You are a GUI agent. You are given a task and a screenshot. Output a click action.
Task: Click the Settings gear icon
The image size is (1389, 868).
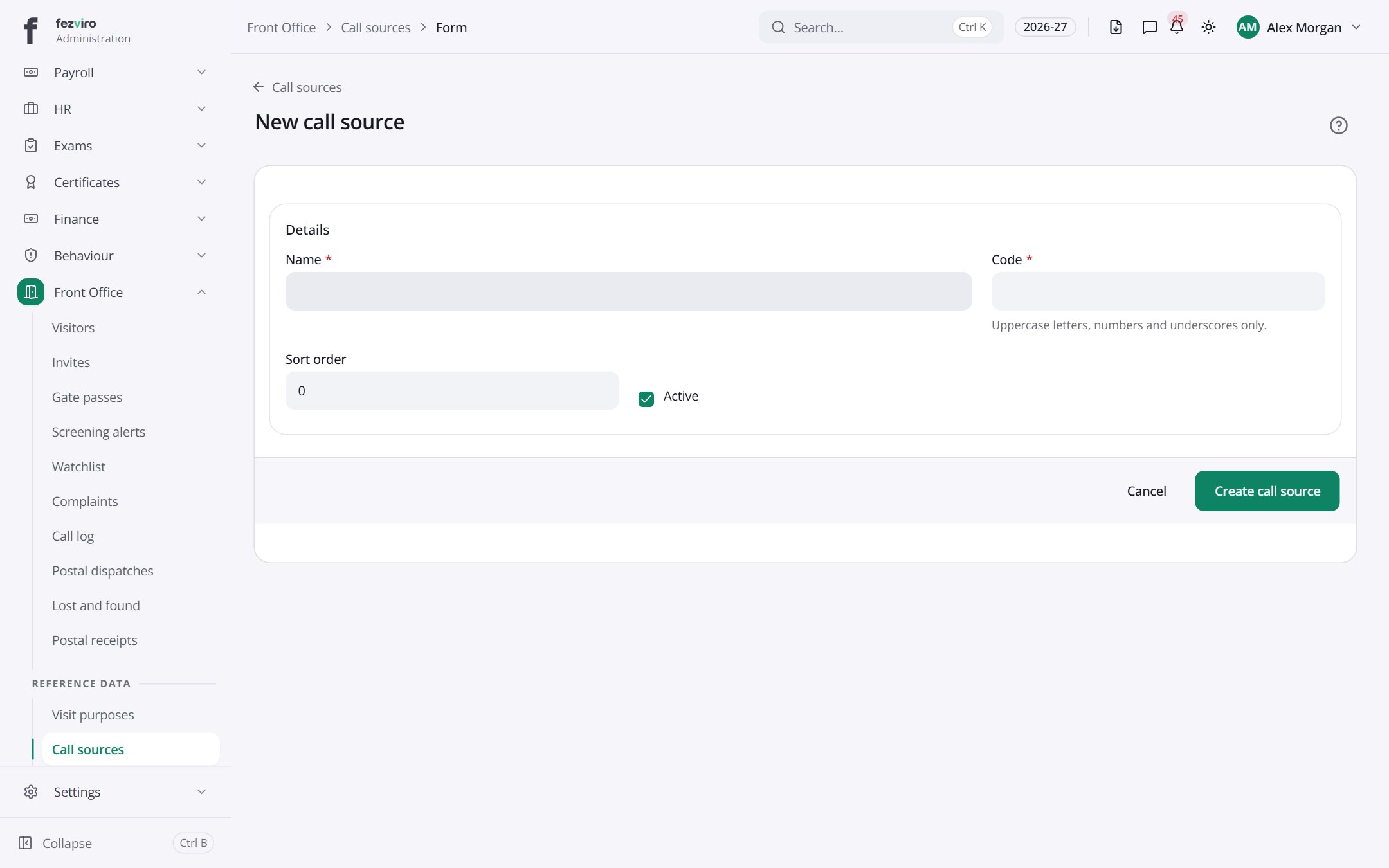point(31,791)
